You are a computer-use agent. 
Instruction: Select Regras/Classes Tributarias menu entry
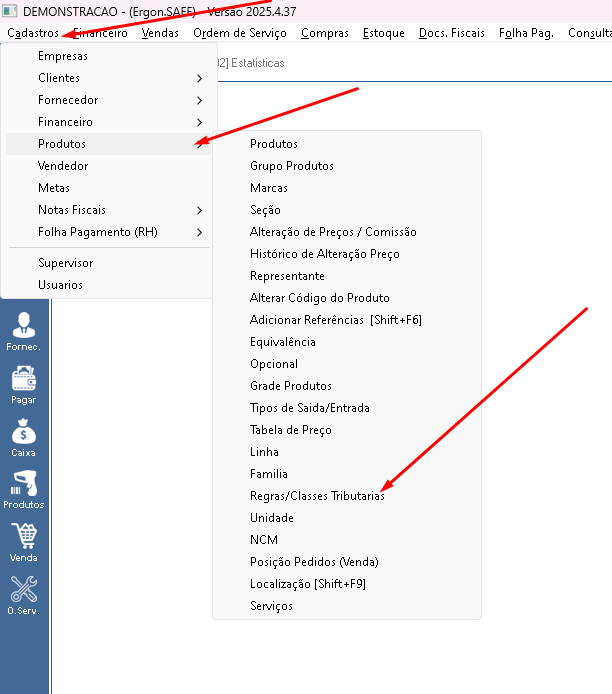point(317,496)
